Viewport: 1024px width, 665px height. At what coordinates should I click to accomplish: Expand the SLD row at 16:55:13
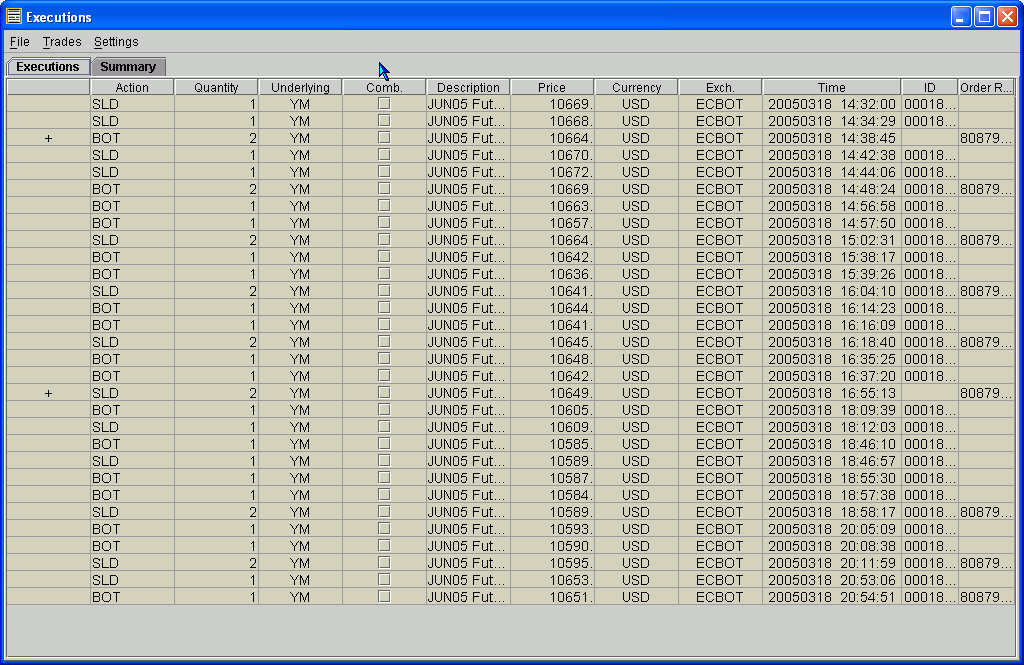pyautogui.click(x=48, y=393)
